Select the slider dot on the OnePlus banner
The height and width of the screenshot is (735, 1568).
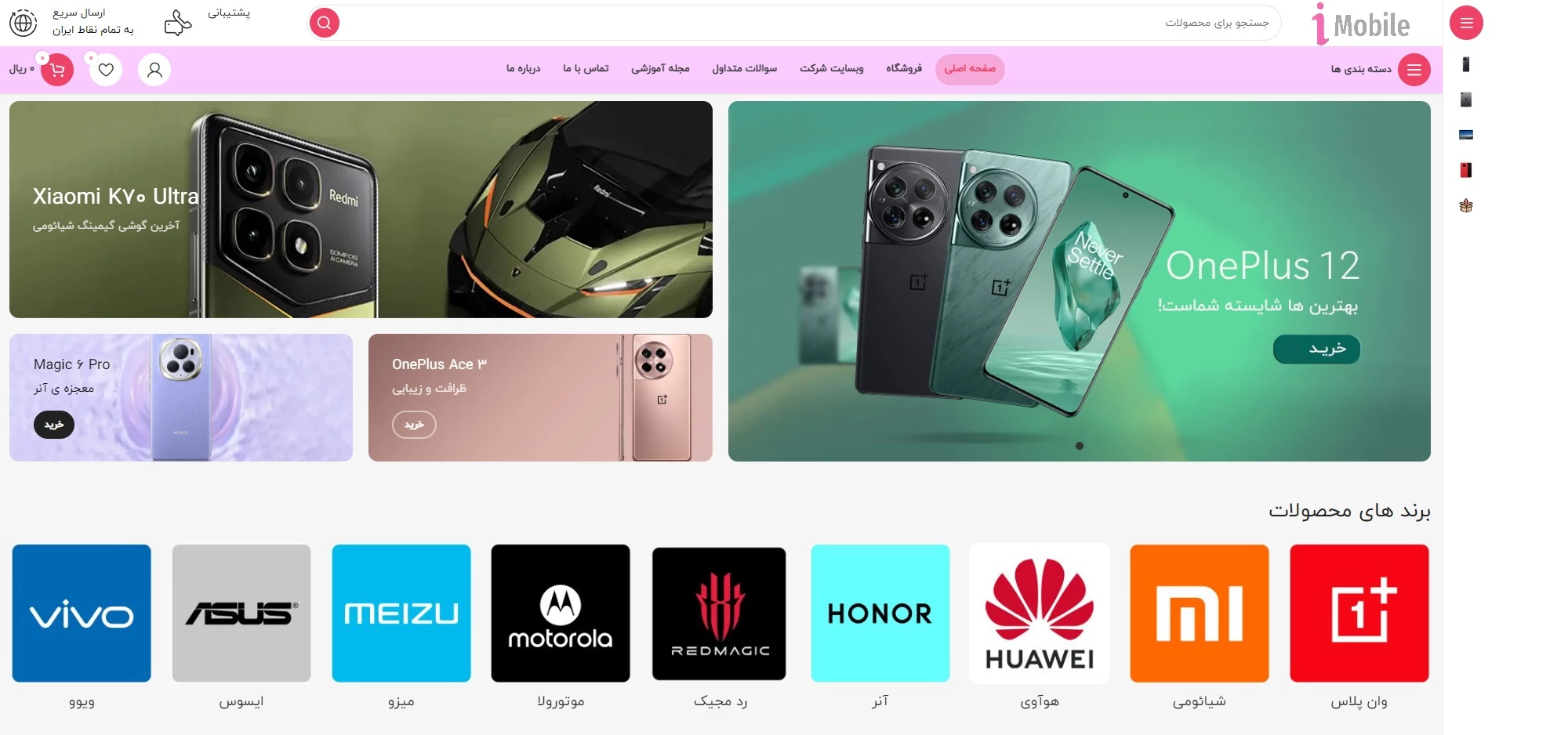[1080, 446]
